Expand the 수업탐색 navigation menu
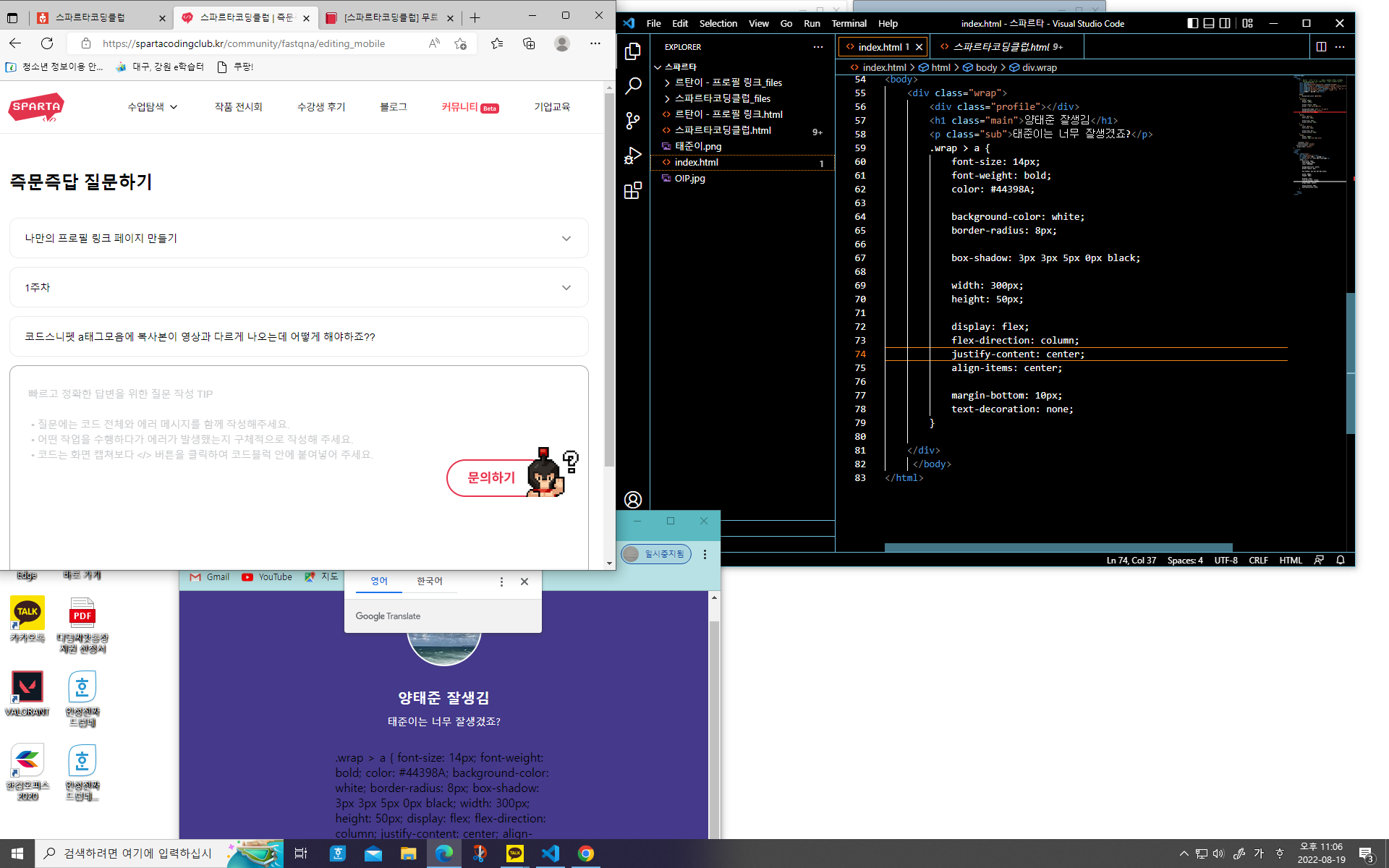This screenshot has width=1389, height=868. (x=153, y=107)
